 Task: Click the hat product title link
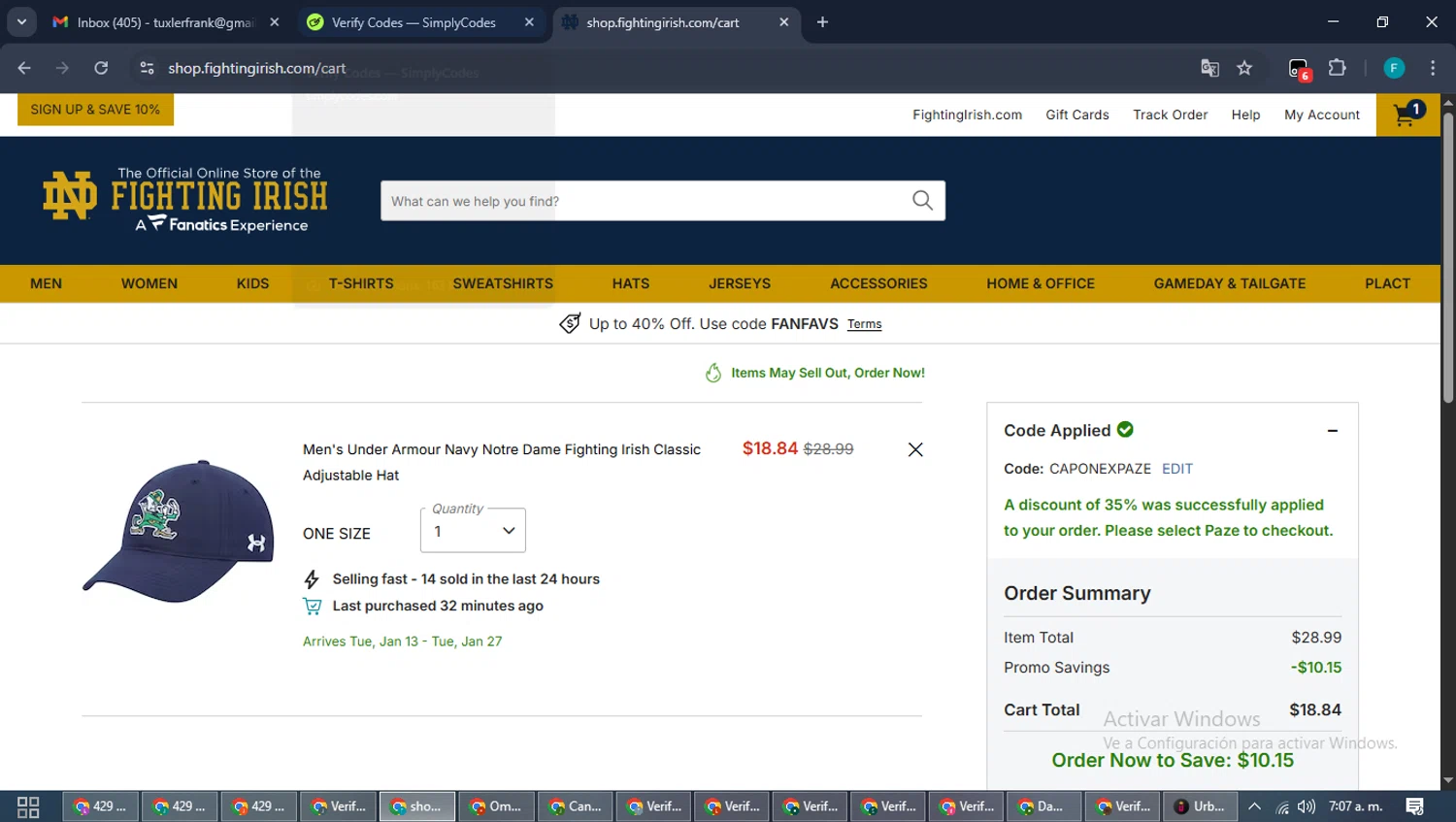[x=502, y=462]
